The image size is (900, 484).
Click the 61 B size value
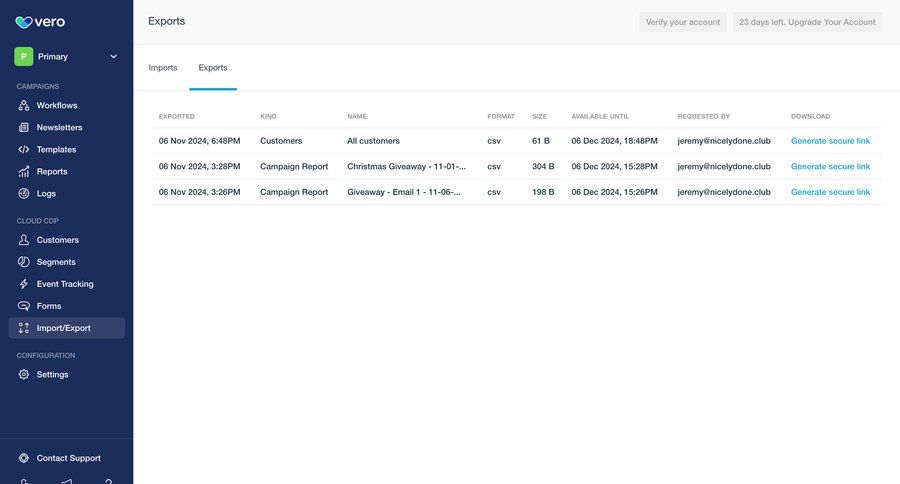click(x=541, y=141)
